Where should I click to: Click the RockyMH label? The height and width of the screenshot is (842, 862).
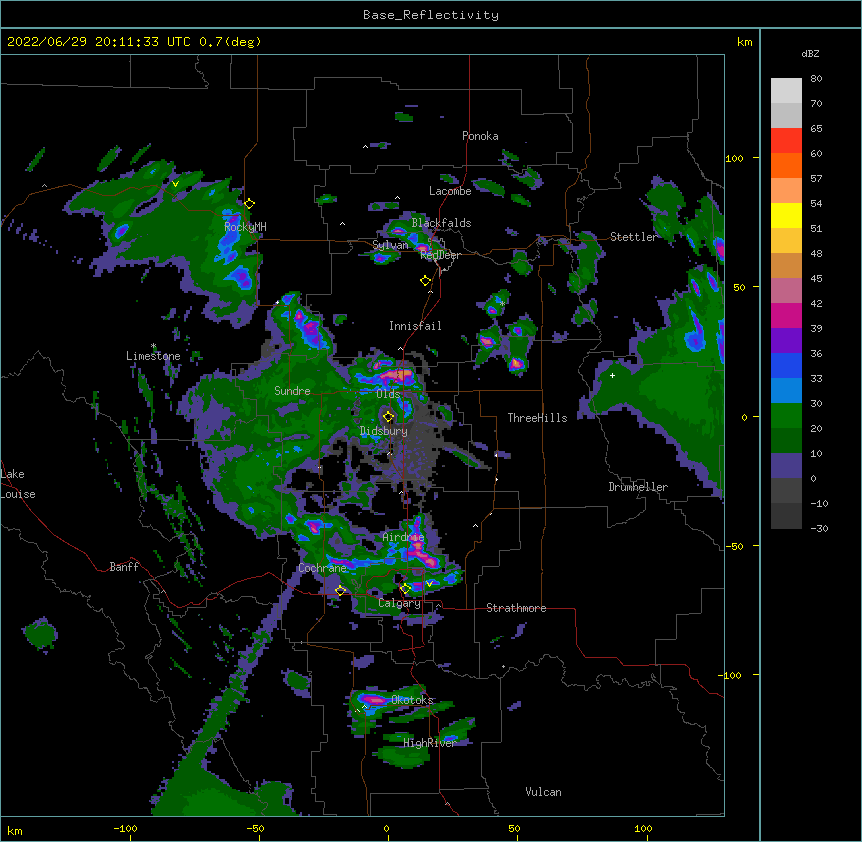(x=245, y=226)
